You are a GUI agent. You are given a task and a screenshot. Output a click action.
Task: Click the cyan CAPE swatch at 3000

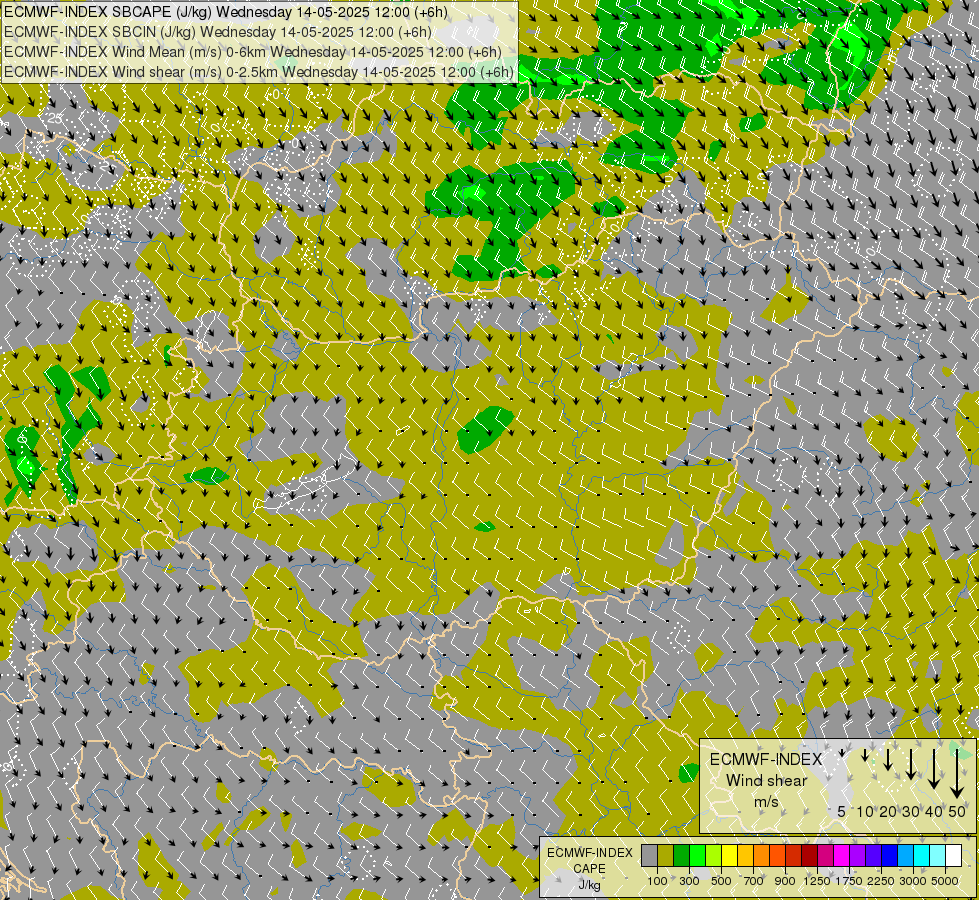[922, 855]
